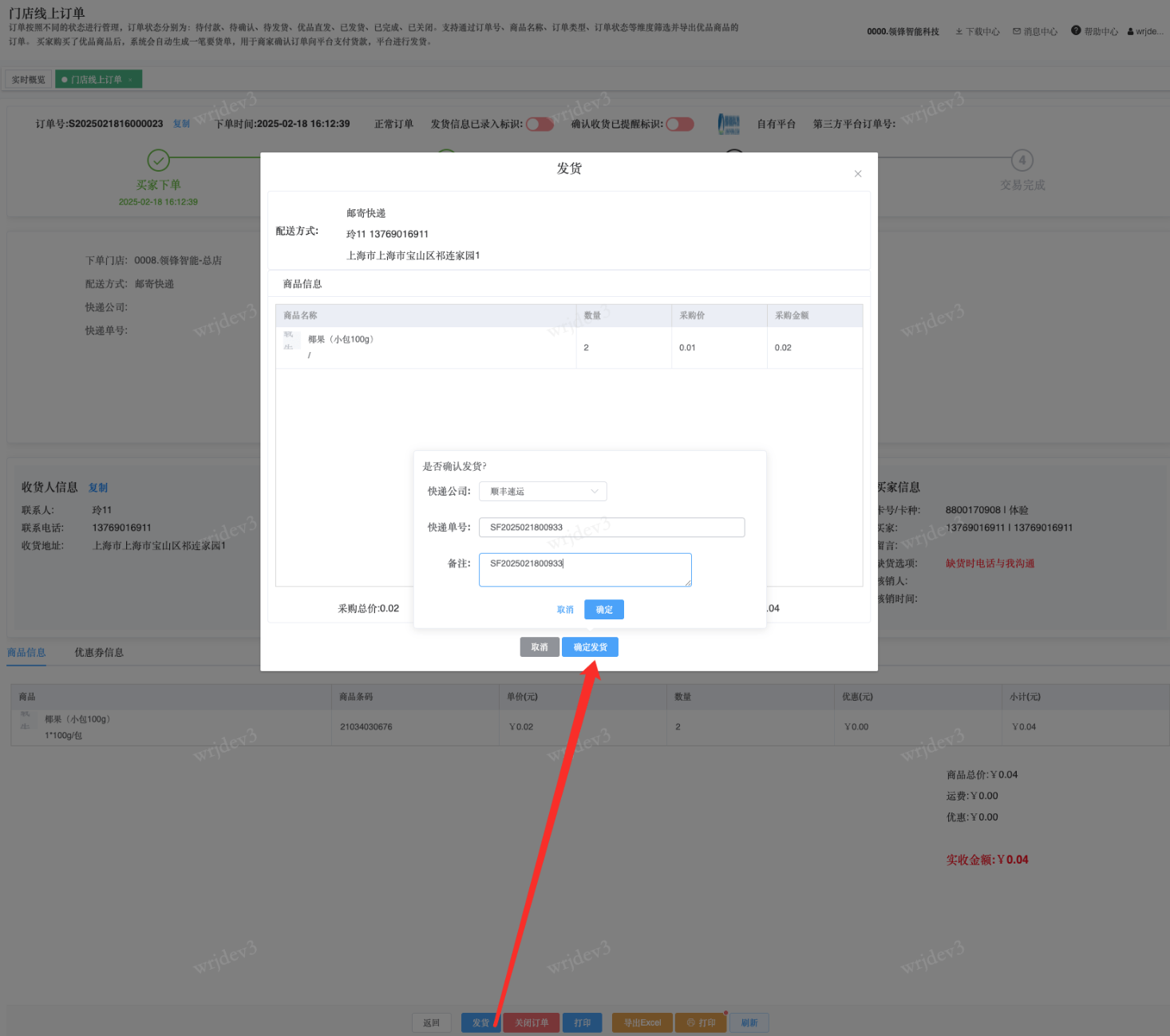Select the 门店线上订单 tab
Screen dimensions: 1170x1036
click(97, 80)
